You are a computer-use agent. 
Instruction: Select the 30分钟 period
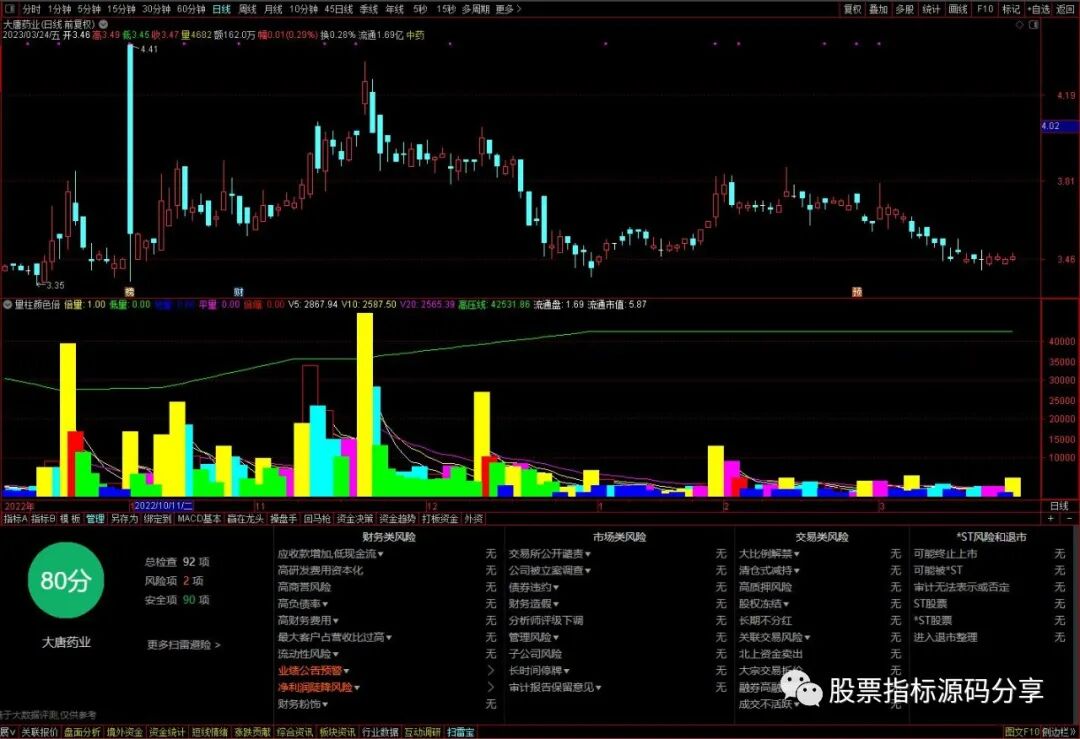pos(156,9)
